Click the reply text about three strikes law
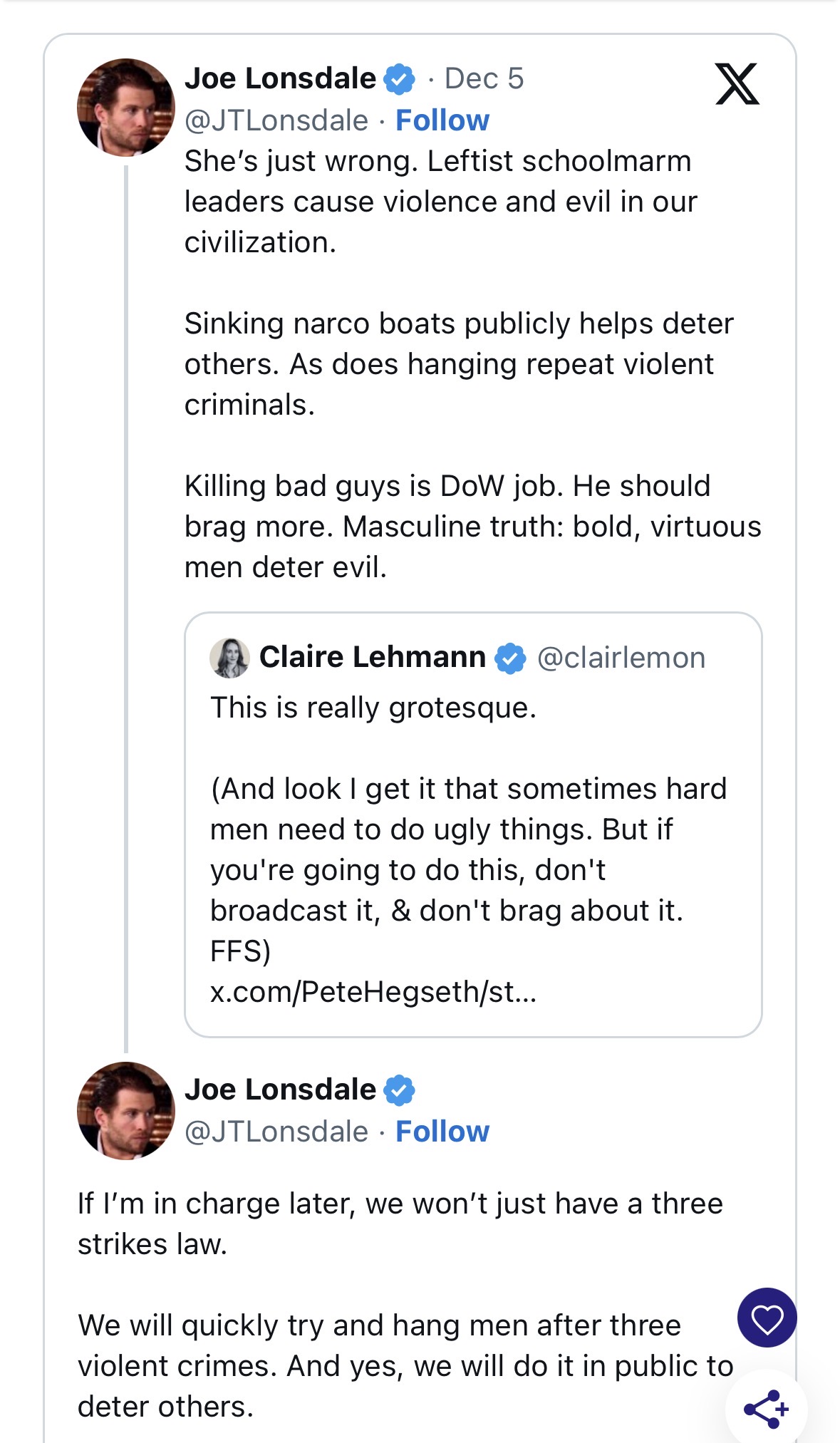 [x=405, y=1305]
